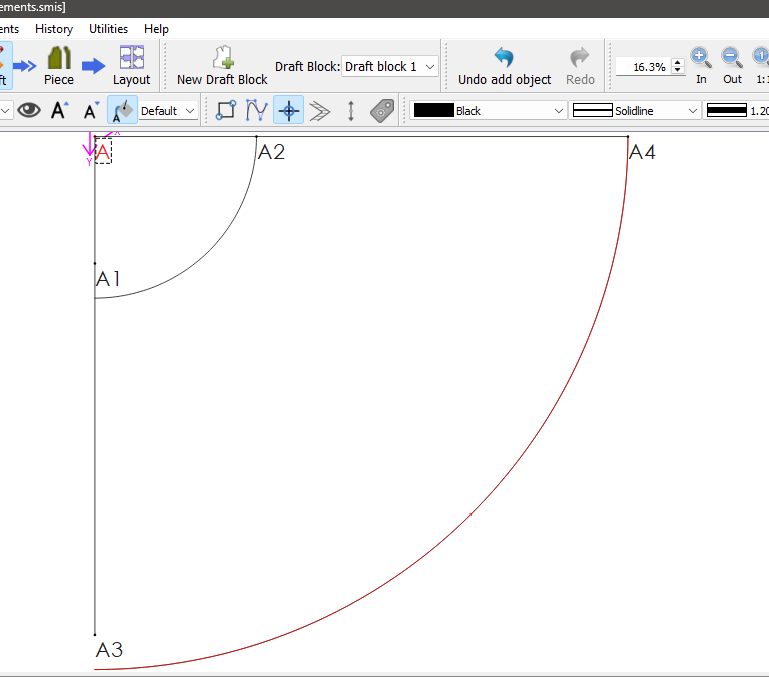Click the blue arrow between Piece and Layout
This screenshot has width=769, height=677.
93,66
